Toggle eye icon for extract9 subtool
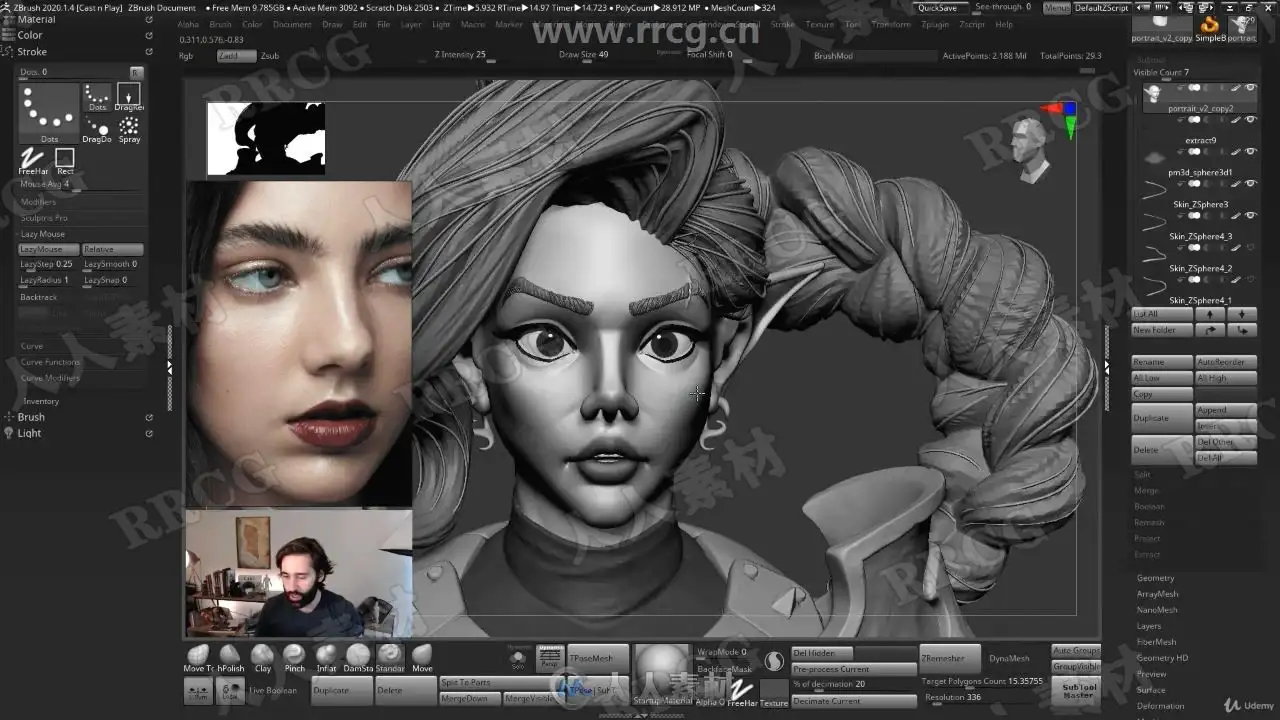 [x=1250, y=120]
